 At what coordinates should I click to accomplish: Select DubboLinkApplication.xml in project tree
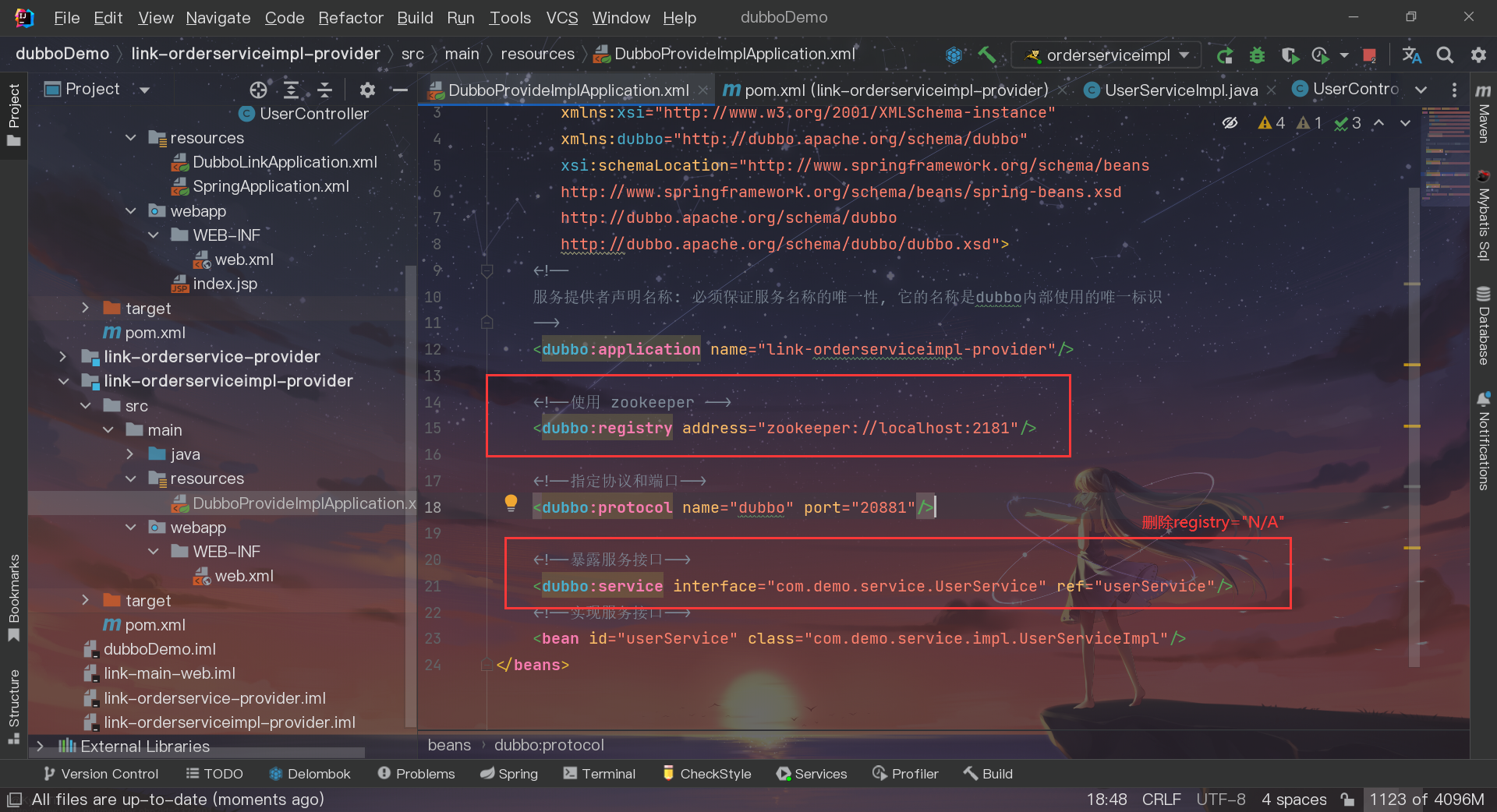click(x=285, y=162)
